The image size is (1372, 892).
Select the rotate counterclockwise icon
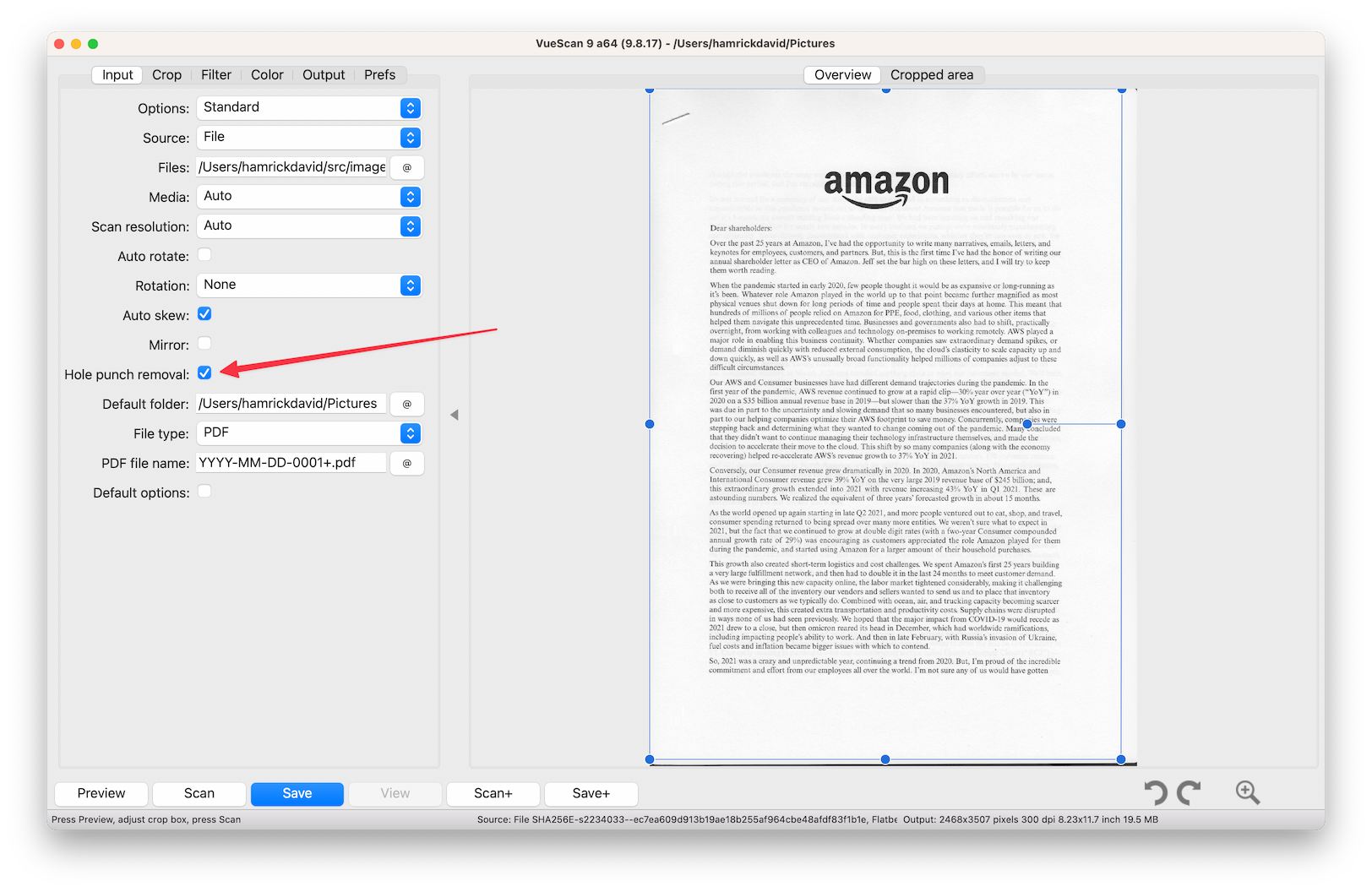click(1157, 792)
